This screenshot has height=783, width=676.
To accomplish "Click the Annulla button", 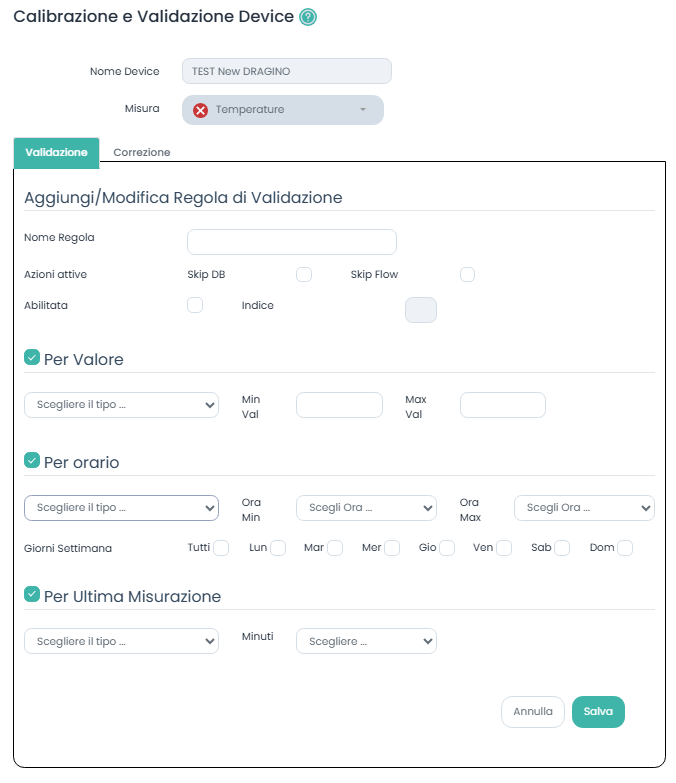I will (533, 712).
